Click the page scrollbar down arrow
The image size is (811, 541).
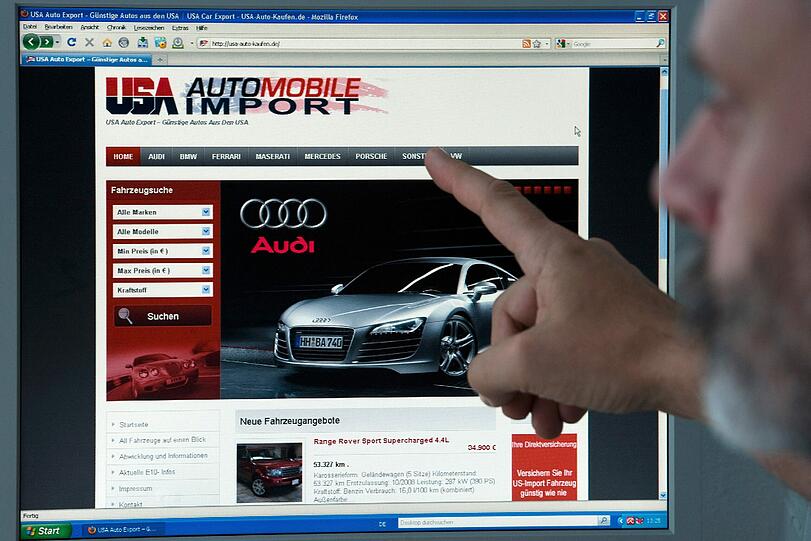(664, 495)
